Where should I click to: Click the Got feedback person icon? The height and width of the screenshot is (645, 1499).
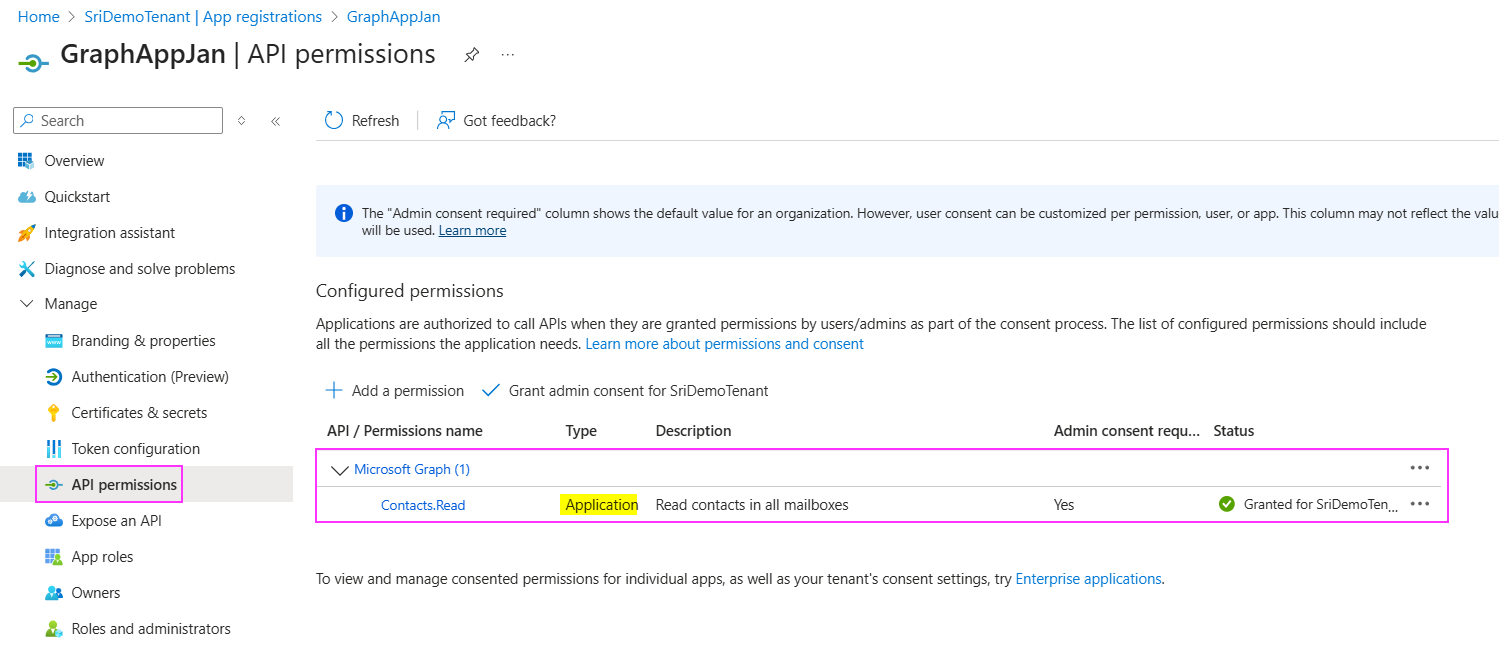tap(446, 120)
